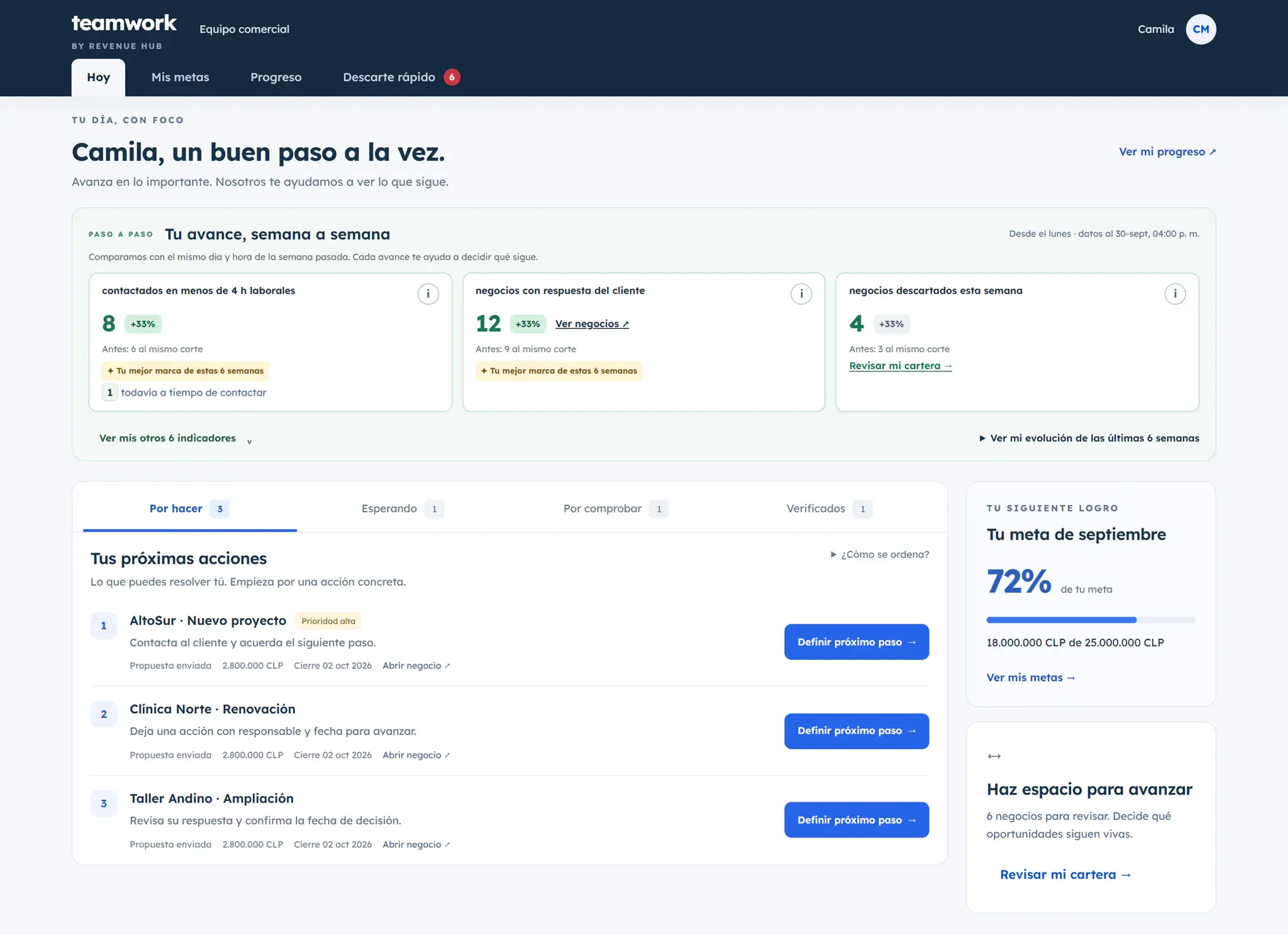
Task: Click the September goal progress bar
Action: 1091,620
